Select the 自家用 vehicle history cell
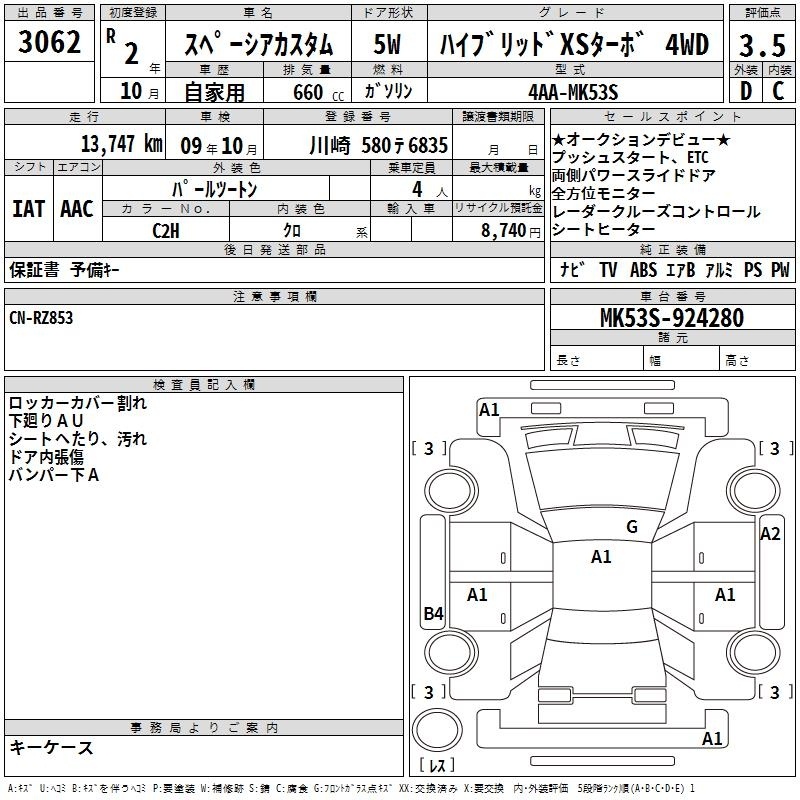 click(x=214, y=92)
